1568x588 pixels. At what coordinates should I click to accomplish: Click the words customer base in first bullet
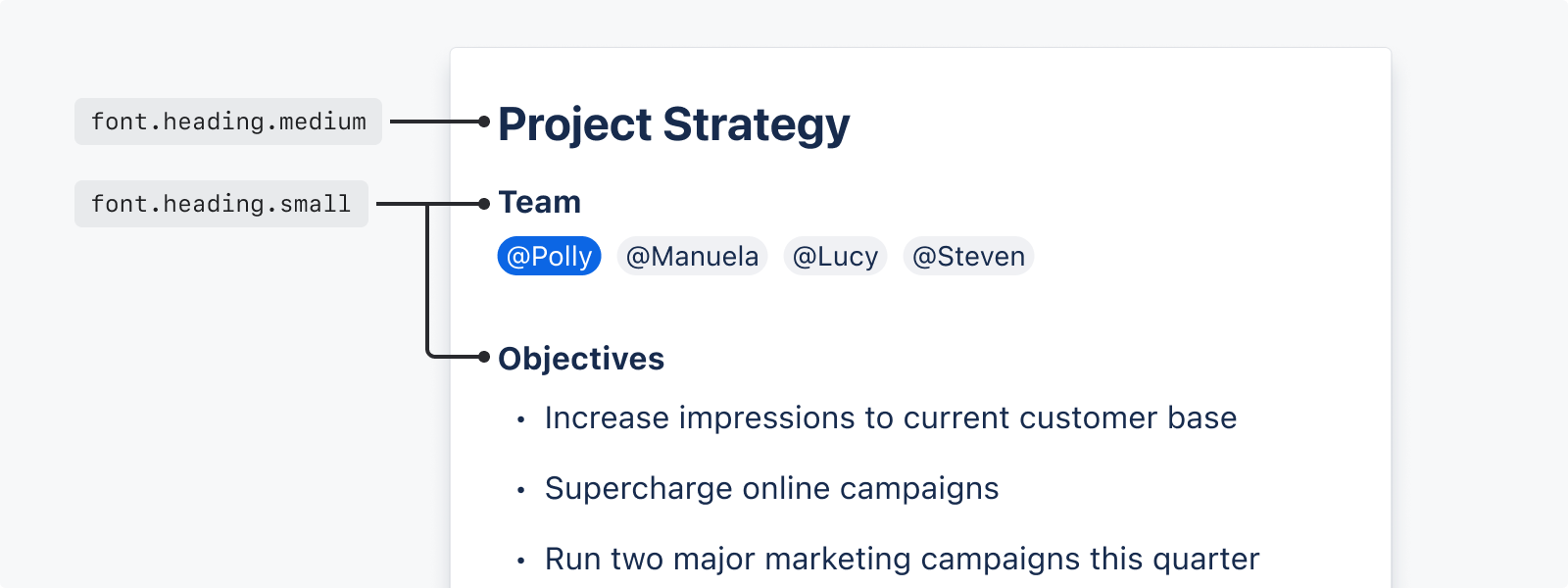[x=1128, y=417]
